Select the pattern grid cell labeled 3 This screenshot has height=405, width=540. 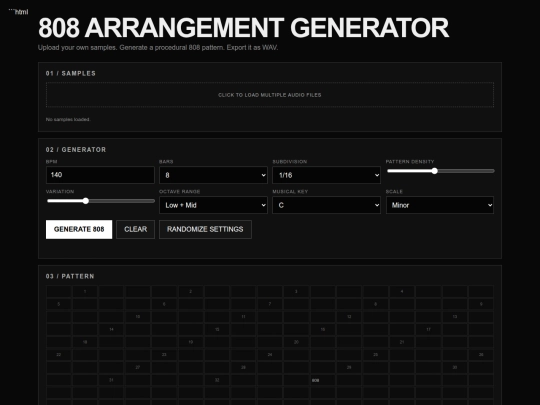point(296,291)
